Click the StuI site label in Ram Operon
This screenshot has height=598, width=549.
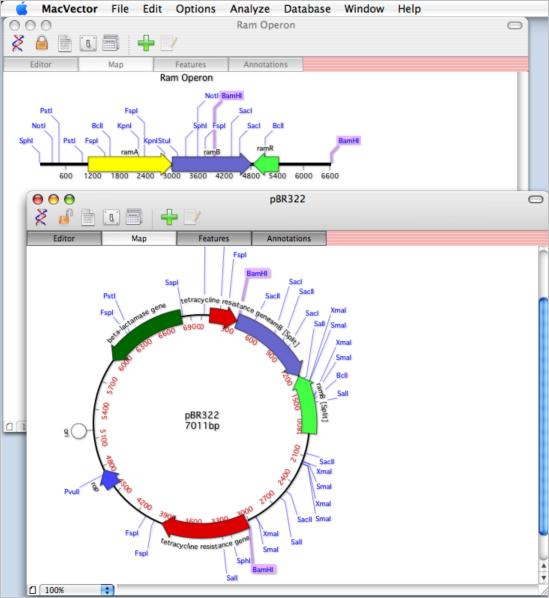point(164,141)
